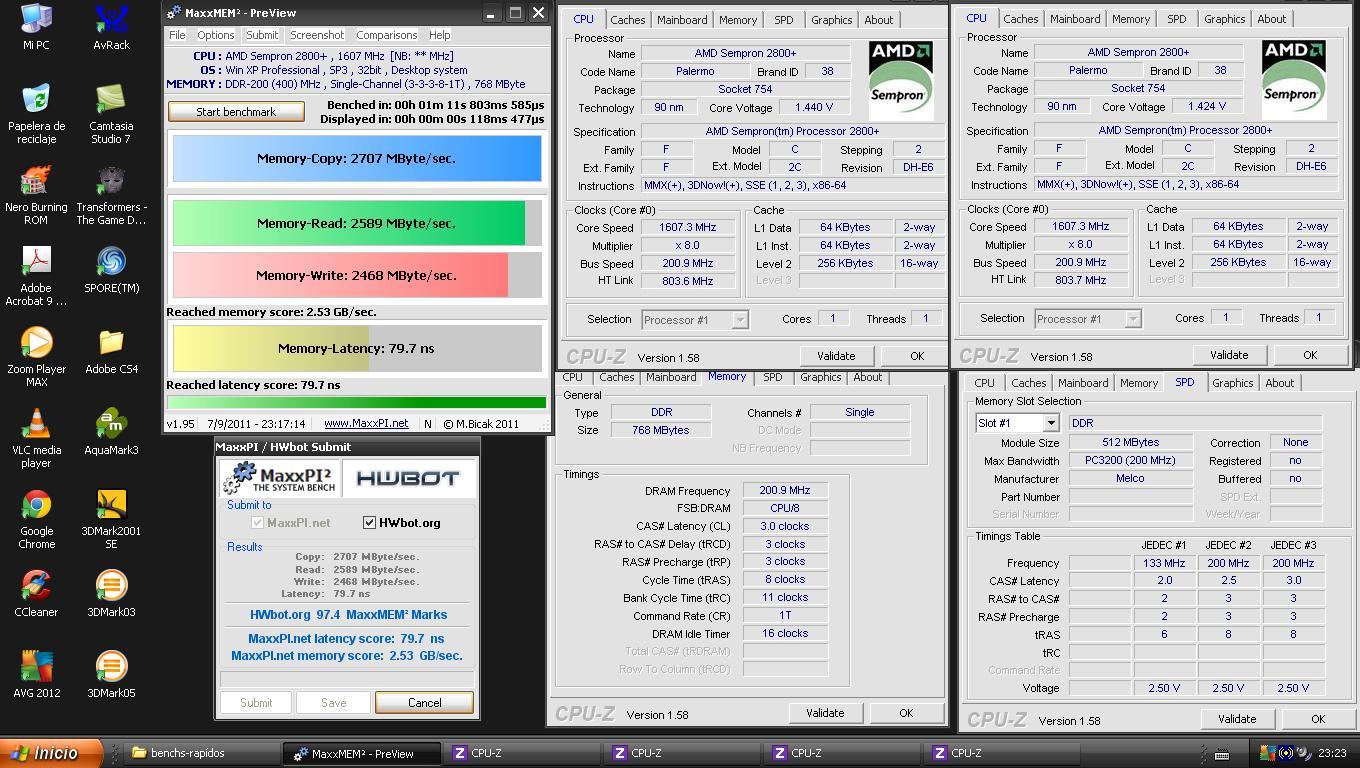The height and width of the screenshot is (768, 1360).
Task: Open Slot #1 dropdown in SPD tab
Action: (1050, 423)
